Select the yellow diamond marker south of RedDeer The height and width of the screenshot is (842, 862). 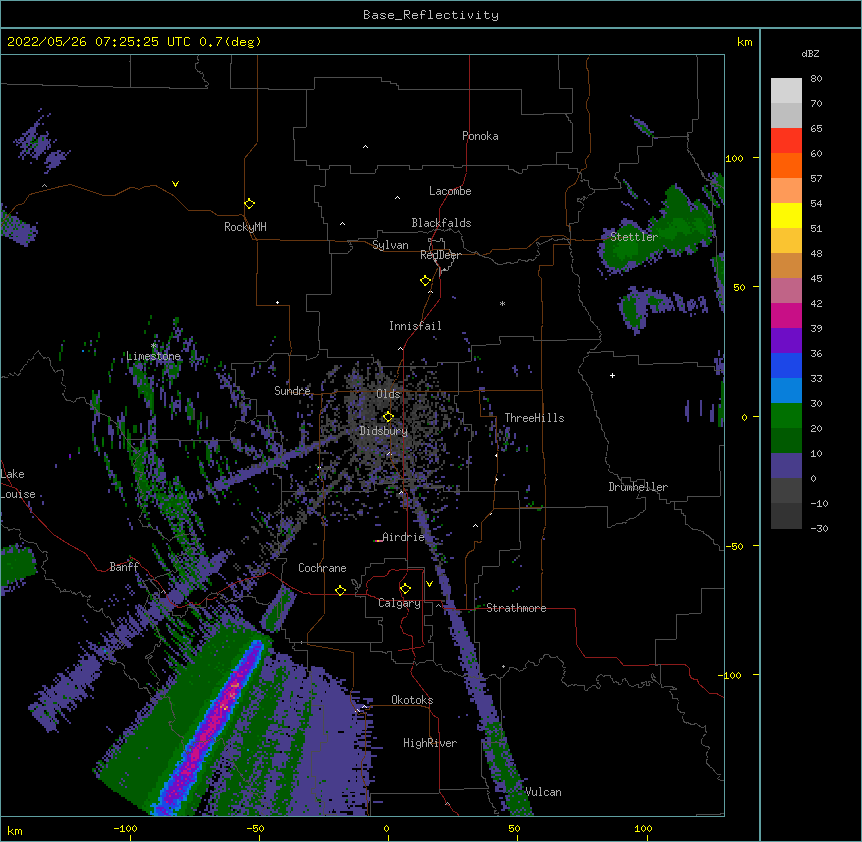point(426,281)
